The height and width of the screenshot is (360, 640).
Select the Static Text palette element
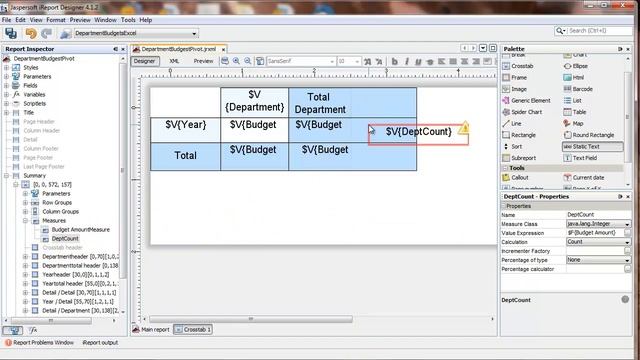pyautogui.click(x=593, y=146)
